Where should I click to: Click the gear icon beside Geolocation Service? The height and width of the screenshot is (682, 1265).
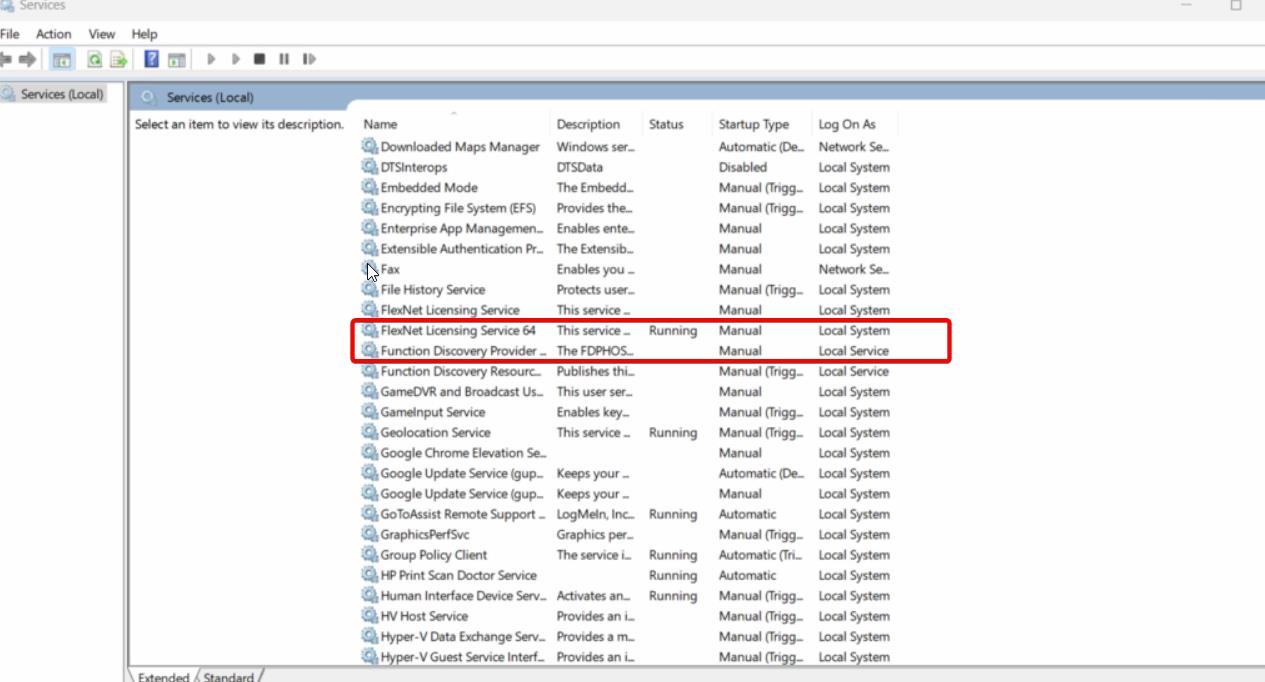pos(370,432)
